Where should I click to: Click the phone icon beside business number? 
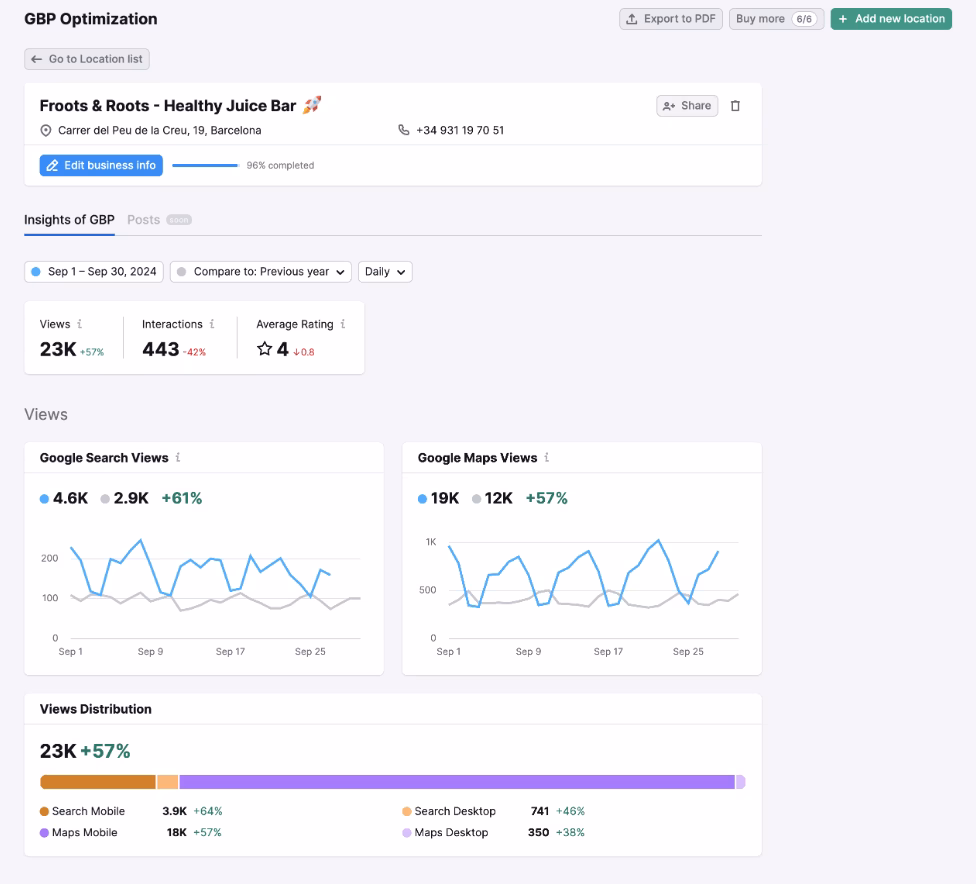[404, 130]
